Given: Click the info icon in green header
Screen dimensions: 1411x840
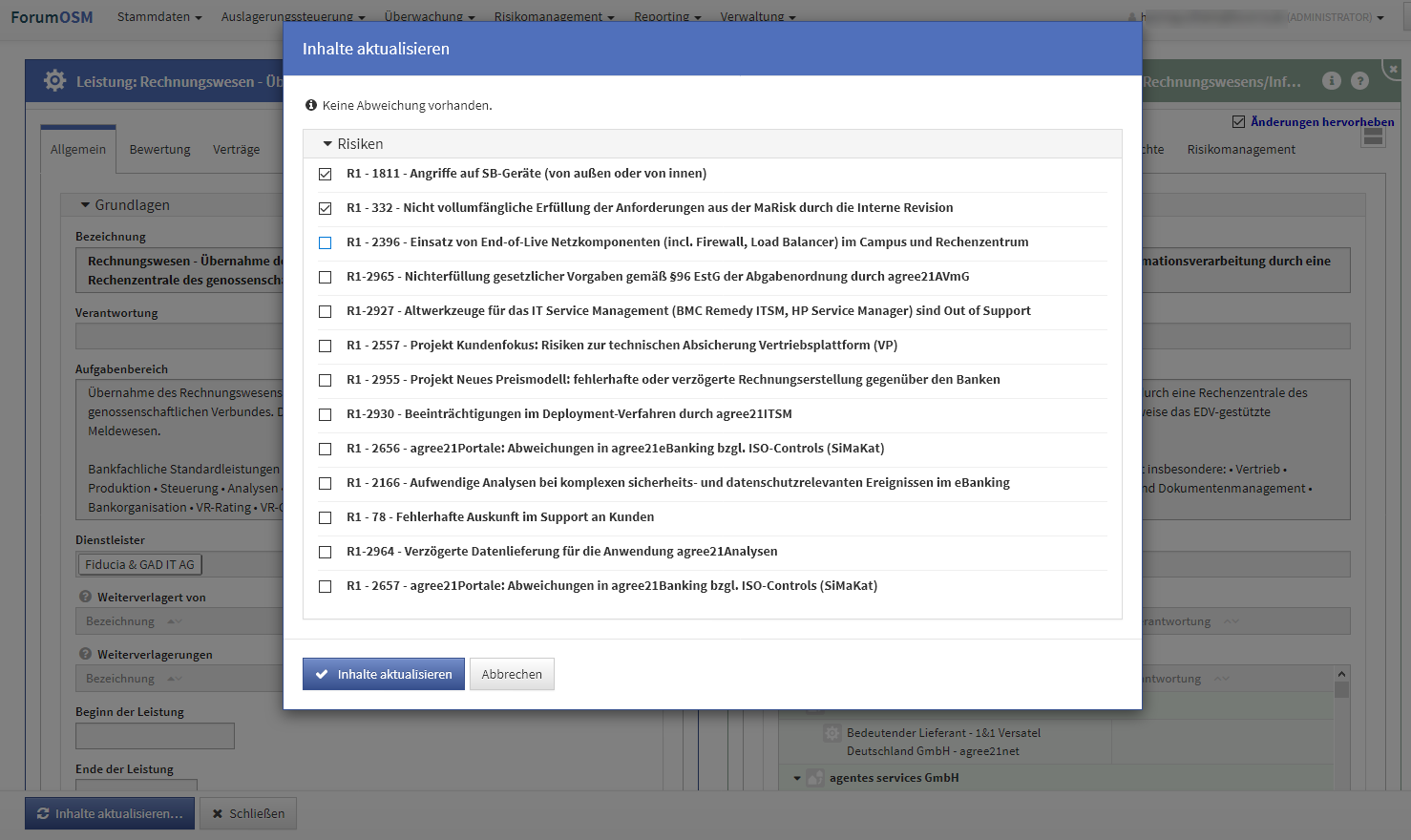Looking at the screenshot, I should pos(1332,81).
